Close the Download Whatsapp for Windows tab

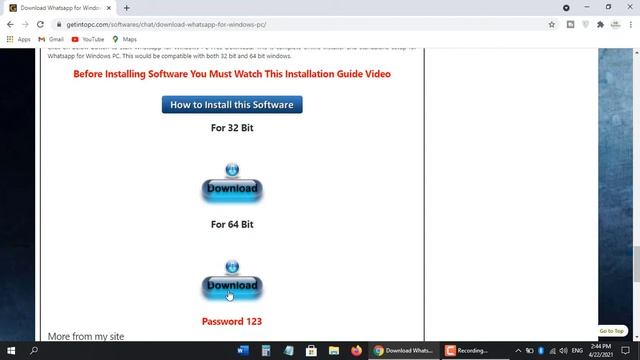tap(109, 8)
